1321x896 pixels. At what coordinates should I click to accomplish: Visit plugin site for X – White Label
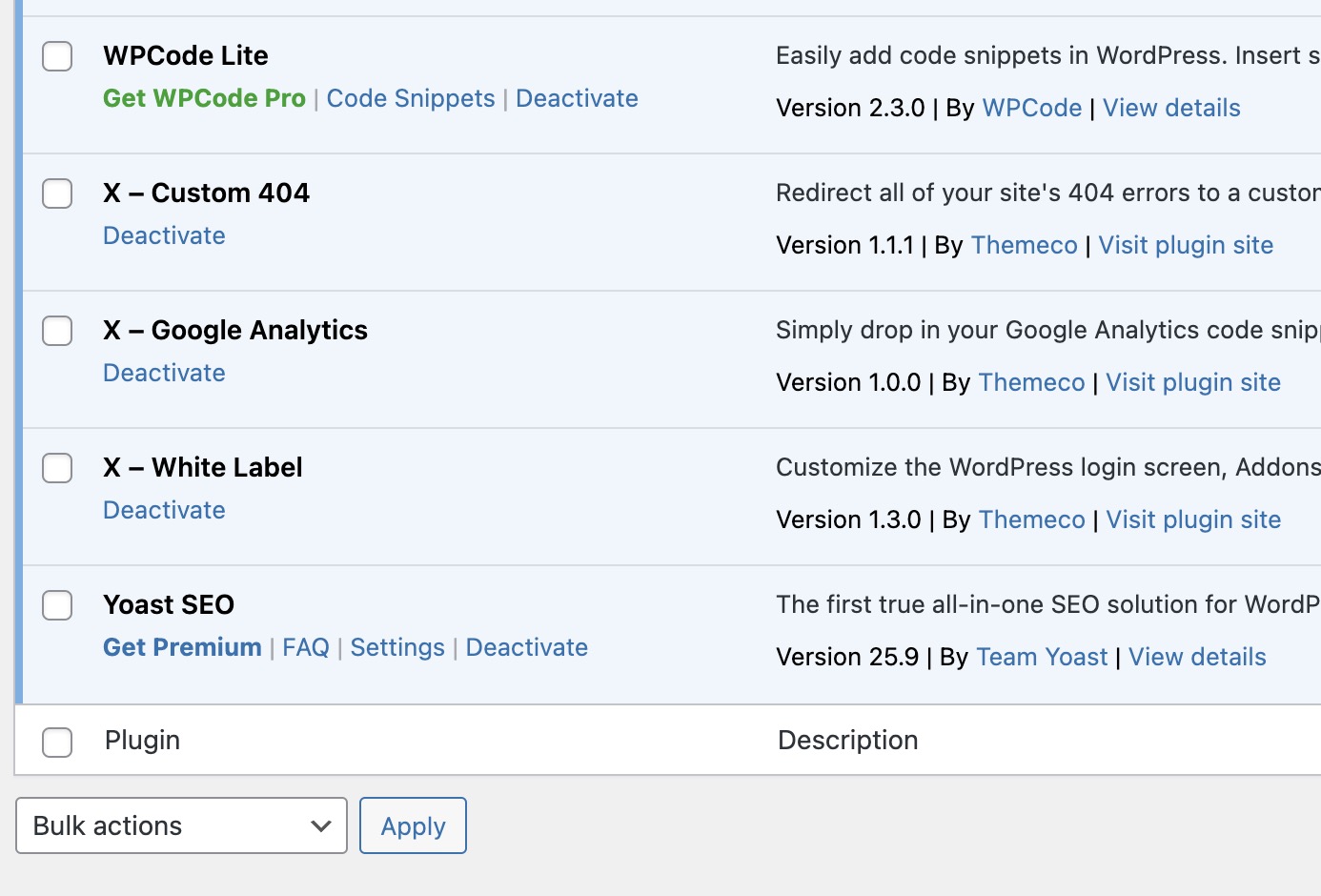(1193, 519)
